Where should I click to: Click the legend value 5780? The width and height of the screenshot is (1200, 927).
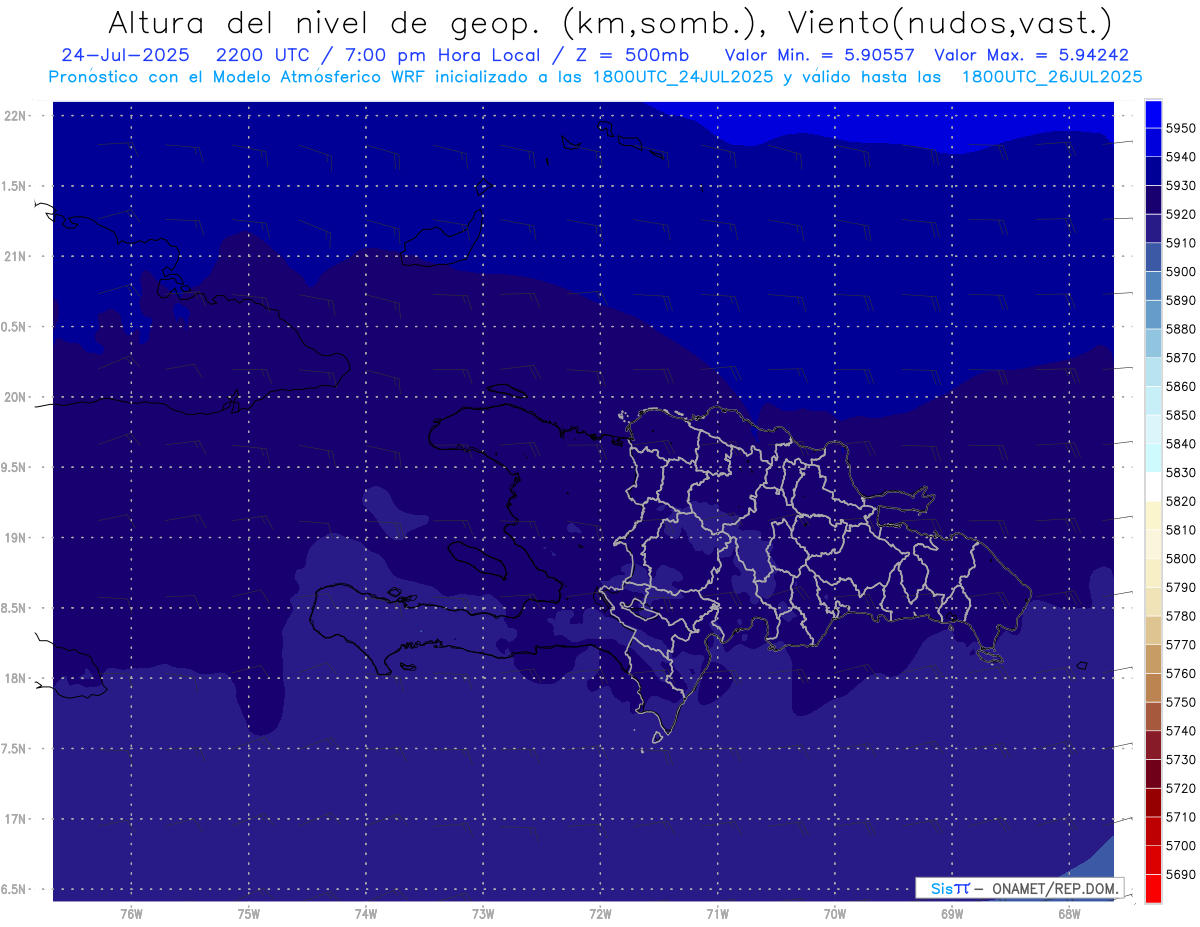1181,616
